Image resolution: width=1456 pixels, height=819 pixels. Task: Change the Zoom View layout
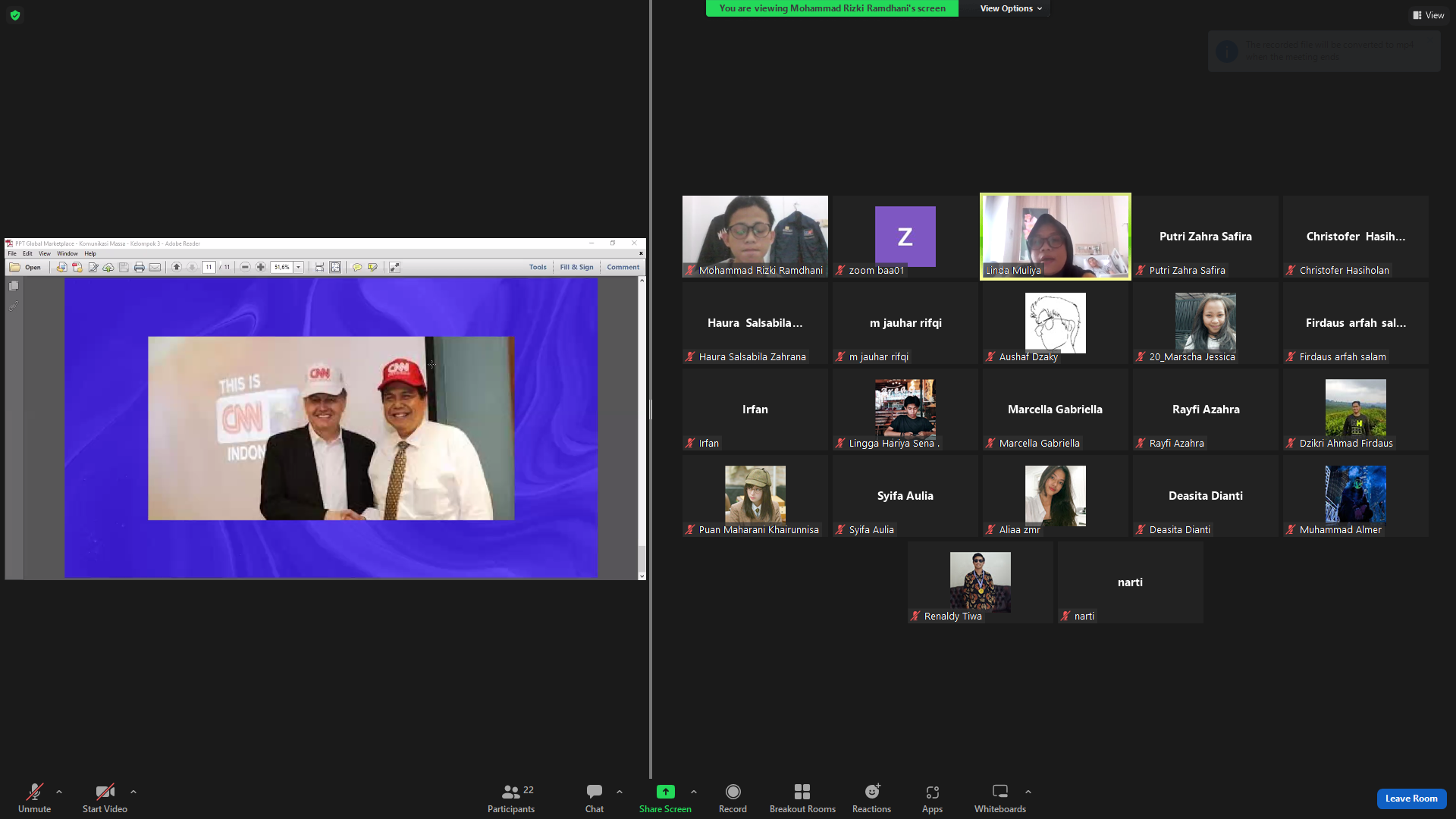click(1429, 15)
